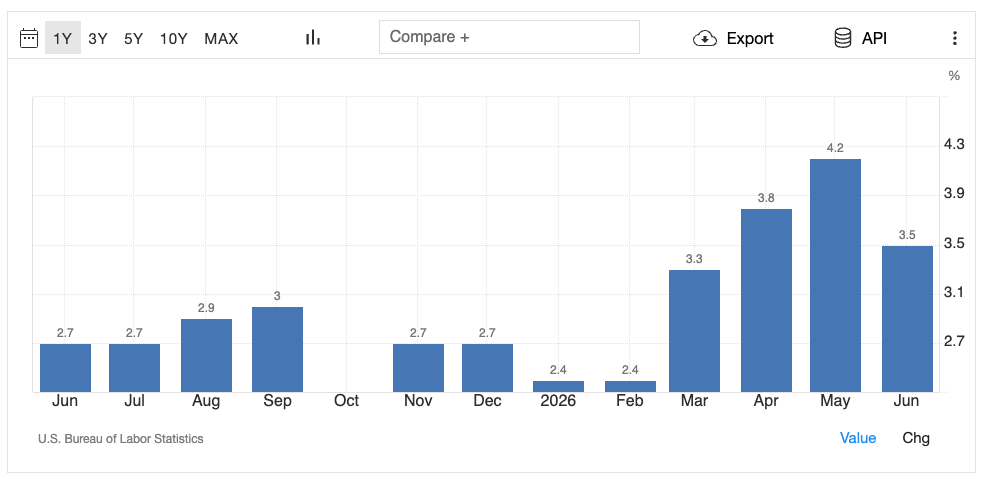This screenshot has width=984, height=479.
Task: Select the 3Y time range
Action: coord(98,39)
